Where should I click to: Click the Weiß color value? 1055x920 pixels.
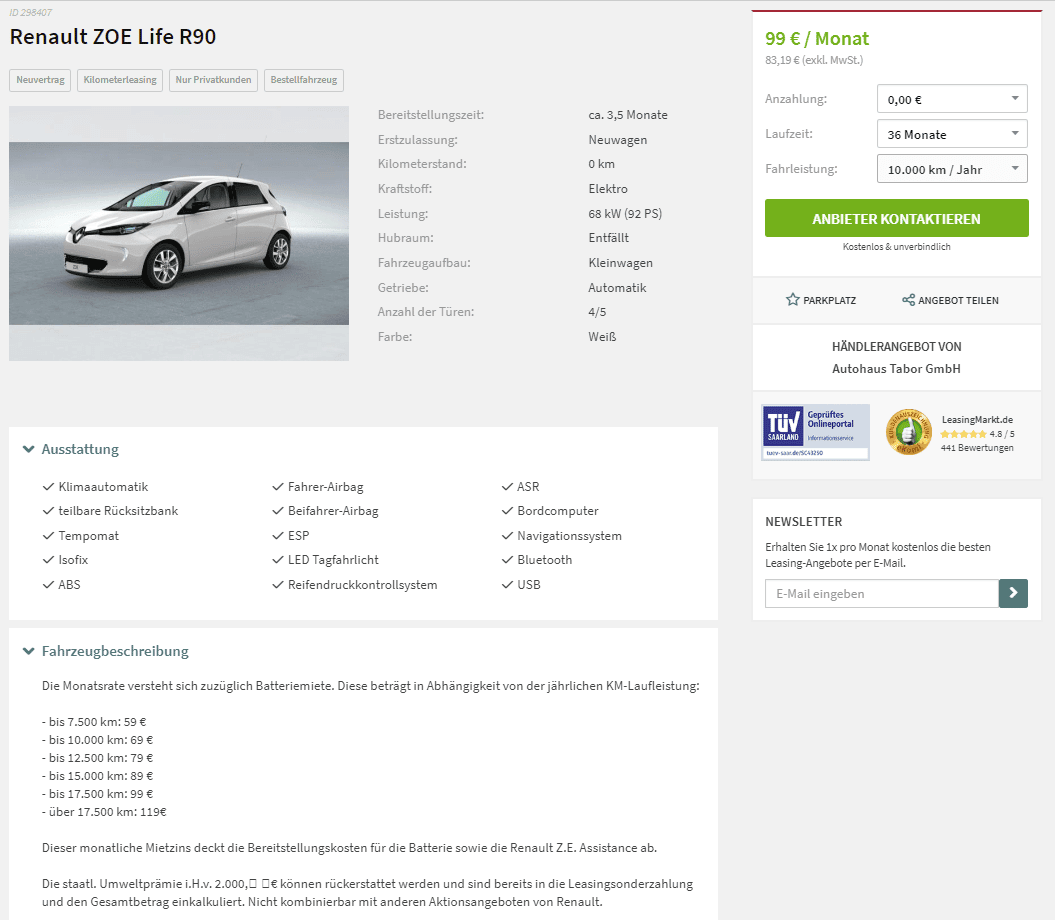pos(602,337)
